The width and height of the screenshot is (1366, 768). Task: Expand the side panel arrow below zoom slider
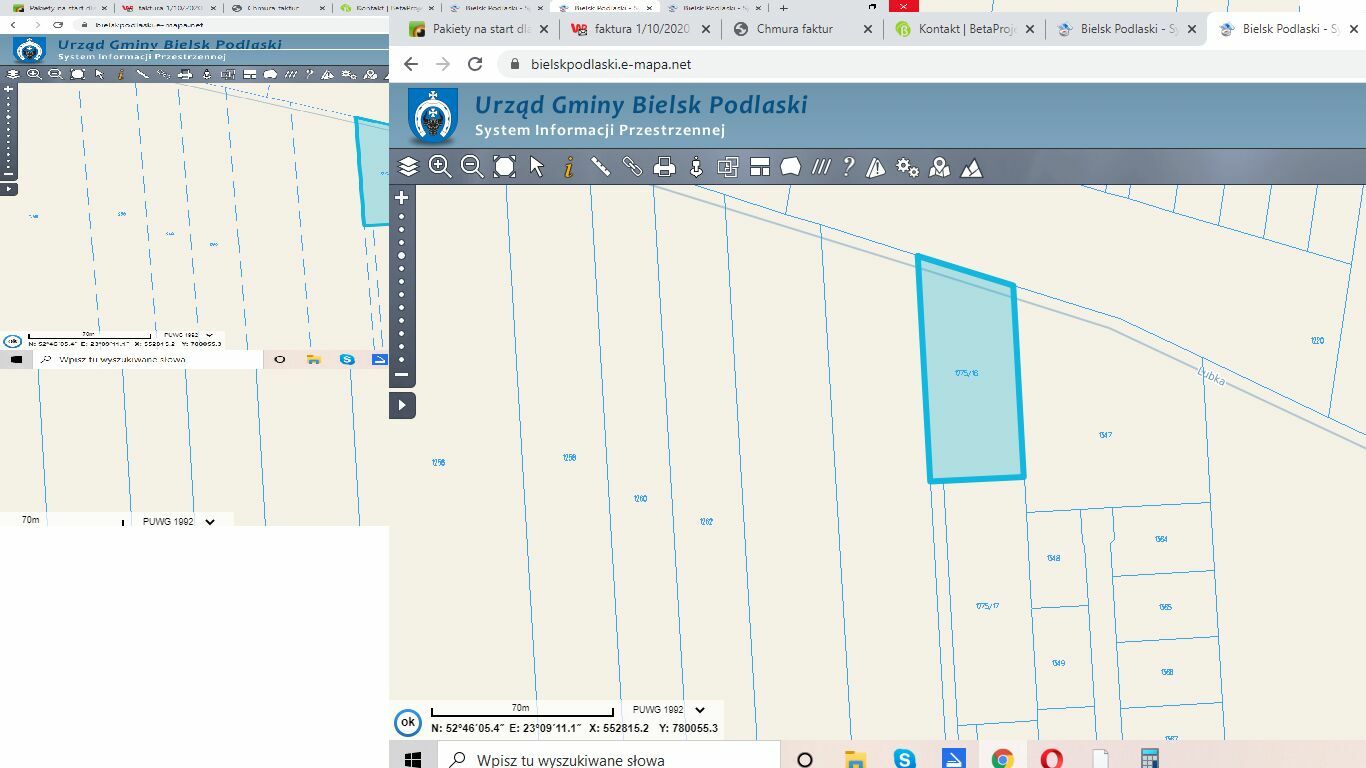click(x=402, y=405)
